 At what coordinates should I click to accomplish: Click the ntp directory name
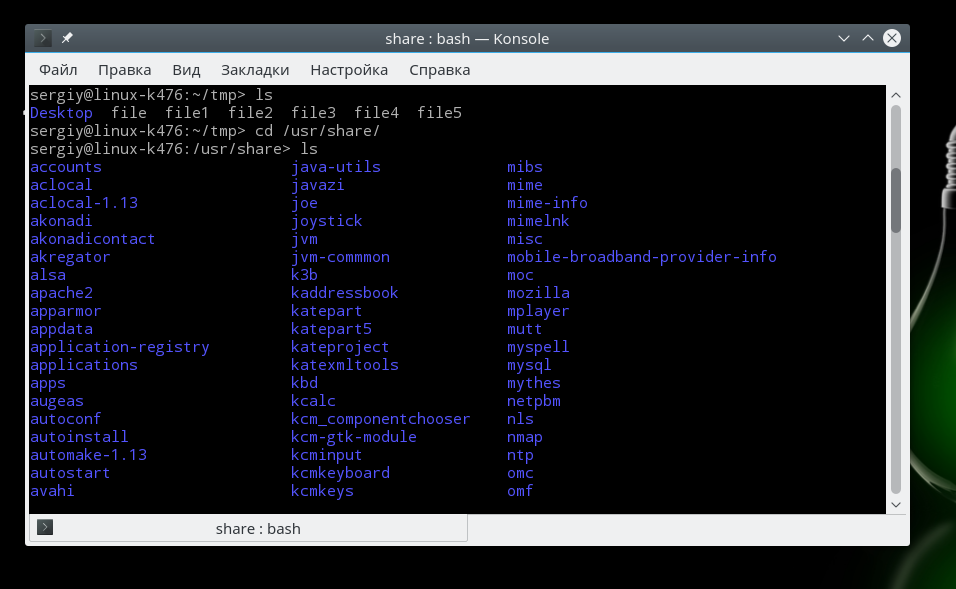tap(520, 455)
